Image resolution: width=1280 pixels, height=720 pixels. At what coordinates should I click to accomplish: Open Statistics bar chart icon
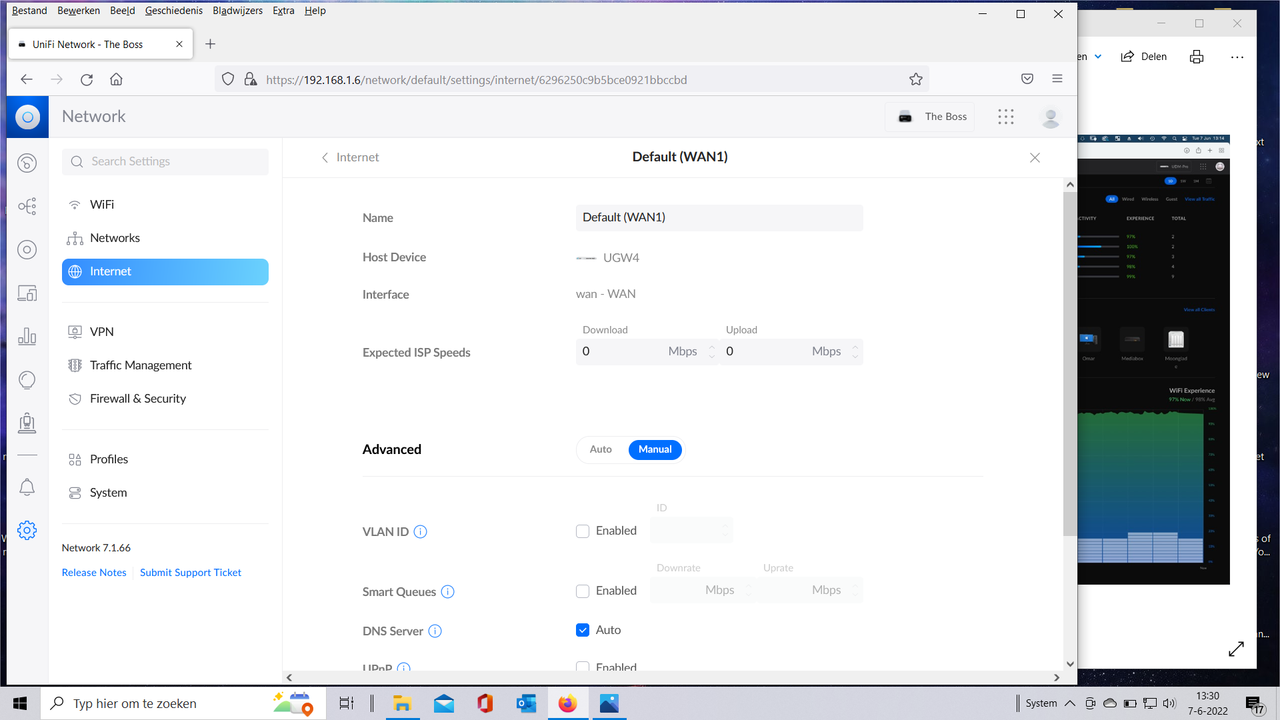[27, 336]
